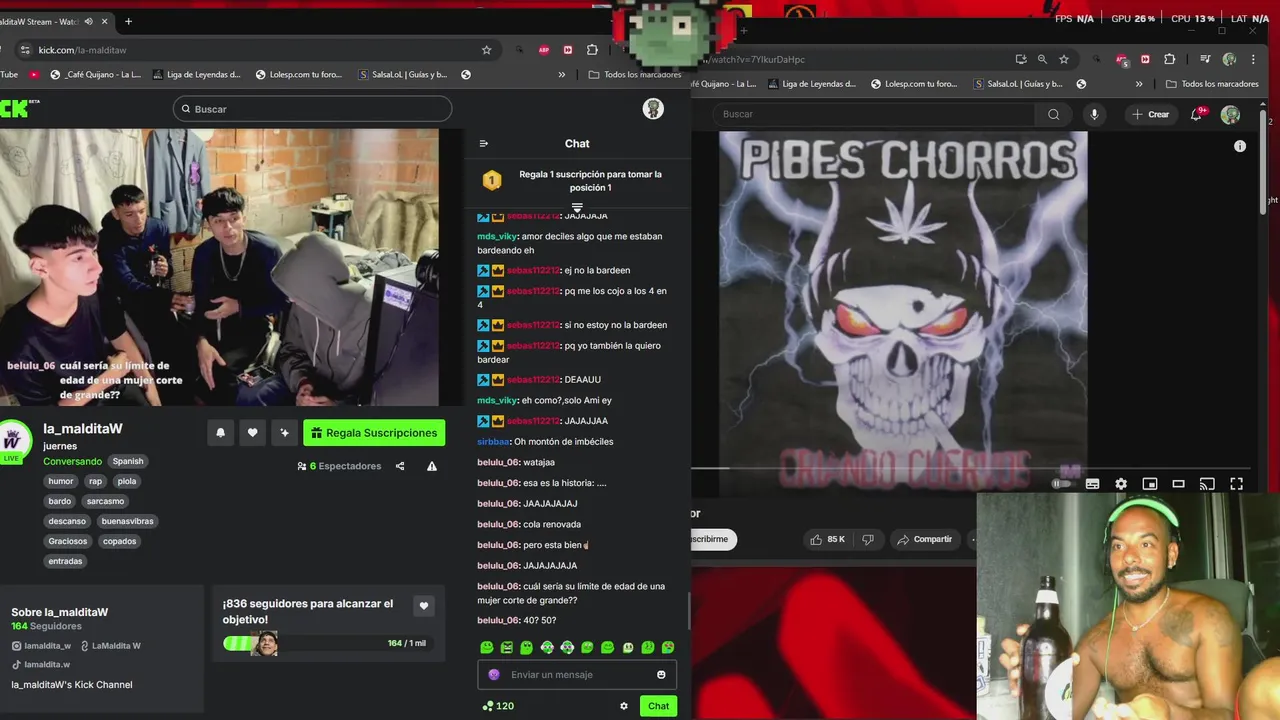Click 120 channel points counter
The image size is (1280, 720).
(x=498, y=706)
